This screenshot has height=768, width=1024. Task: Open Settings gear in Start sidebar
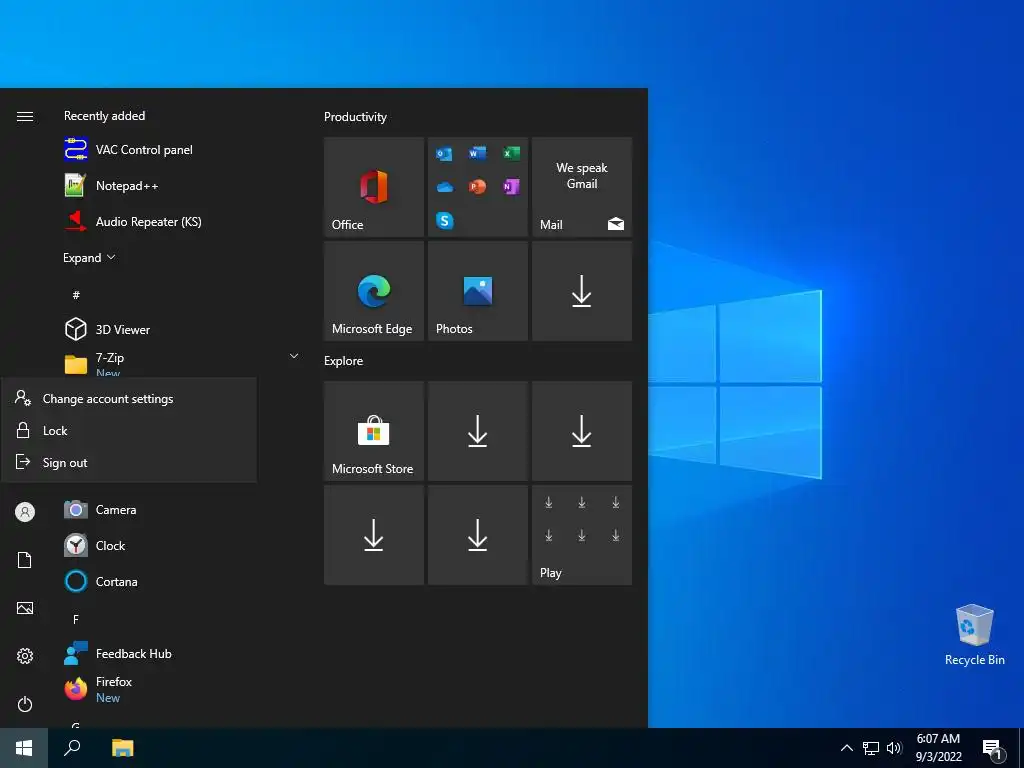pyautogui.click(x=25, y=656)
